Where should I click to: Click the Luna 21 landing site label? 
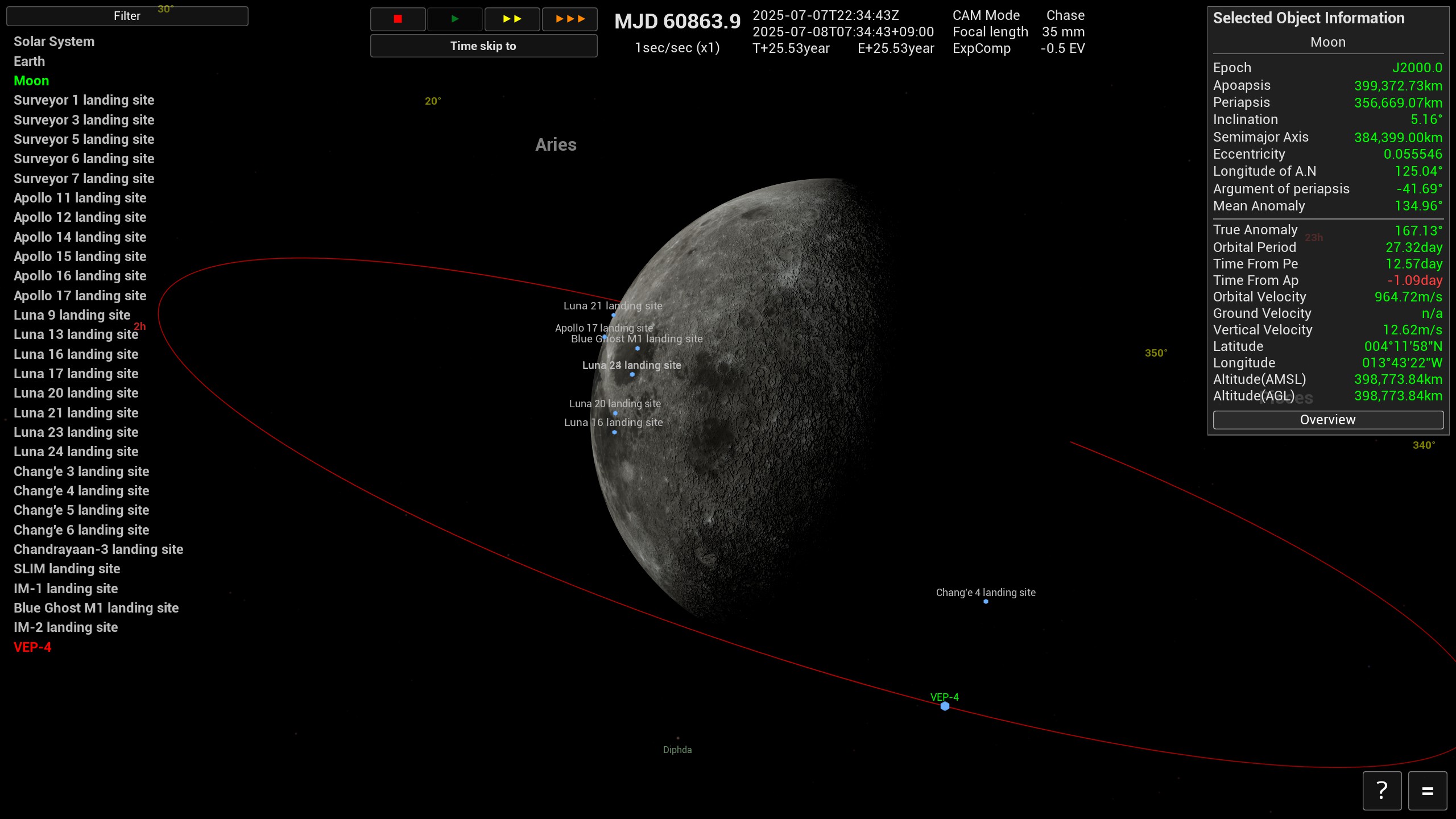[613, 306]
